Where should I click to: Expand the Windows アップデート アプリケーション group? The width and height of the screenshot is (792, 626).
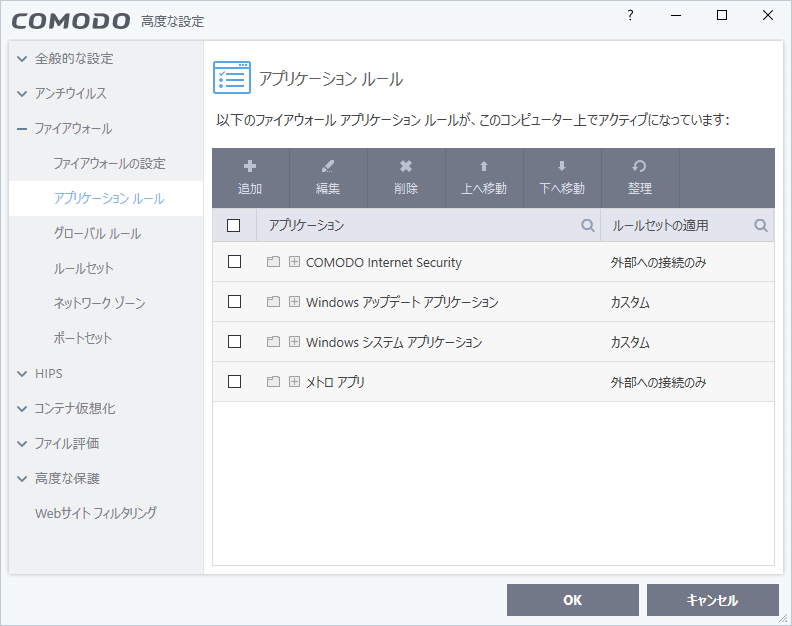tap(294, 302)
